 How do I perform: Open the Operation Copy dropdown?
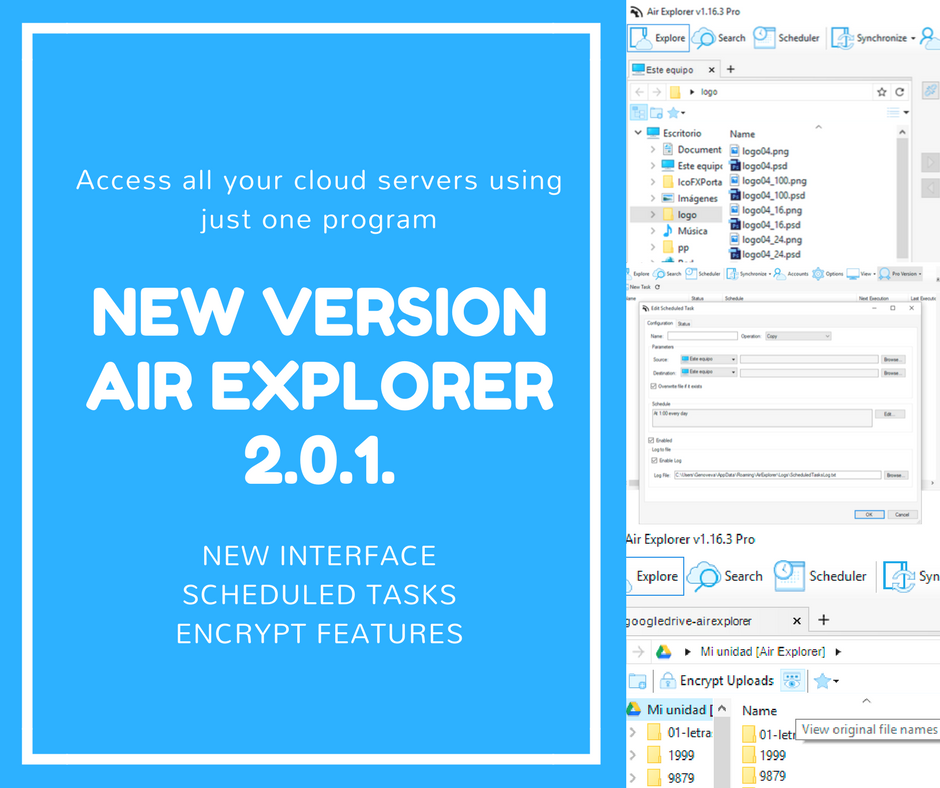797,336
